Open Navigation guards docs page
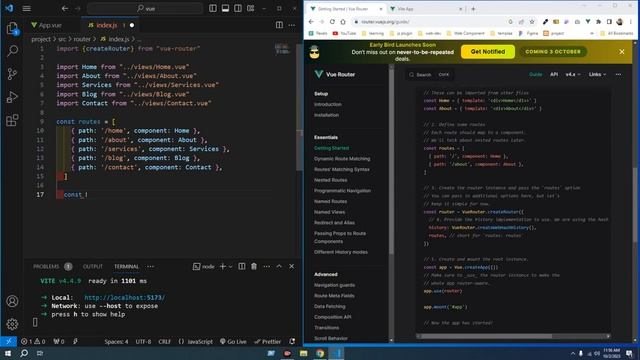The width and height of the screenshot is (640, 360). (x=334, y=285)
